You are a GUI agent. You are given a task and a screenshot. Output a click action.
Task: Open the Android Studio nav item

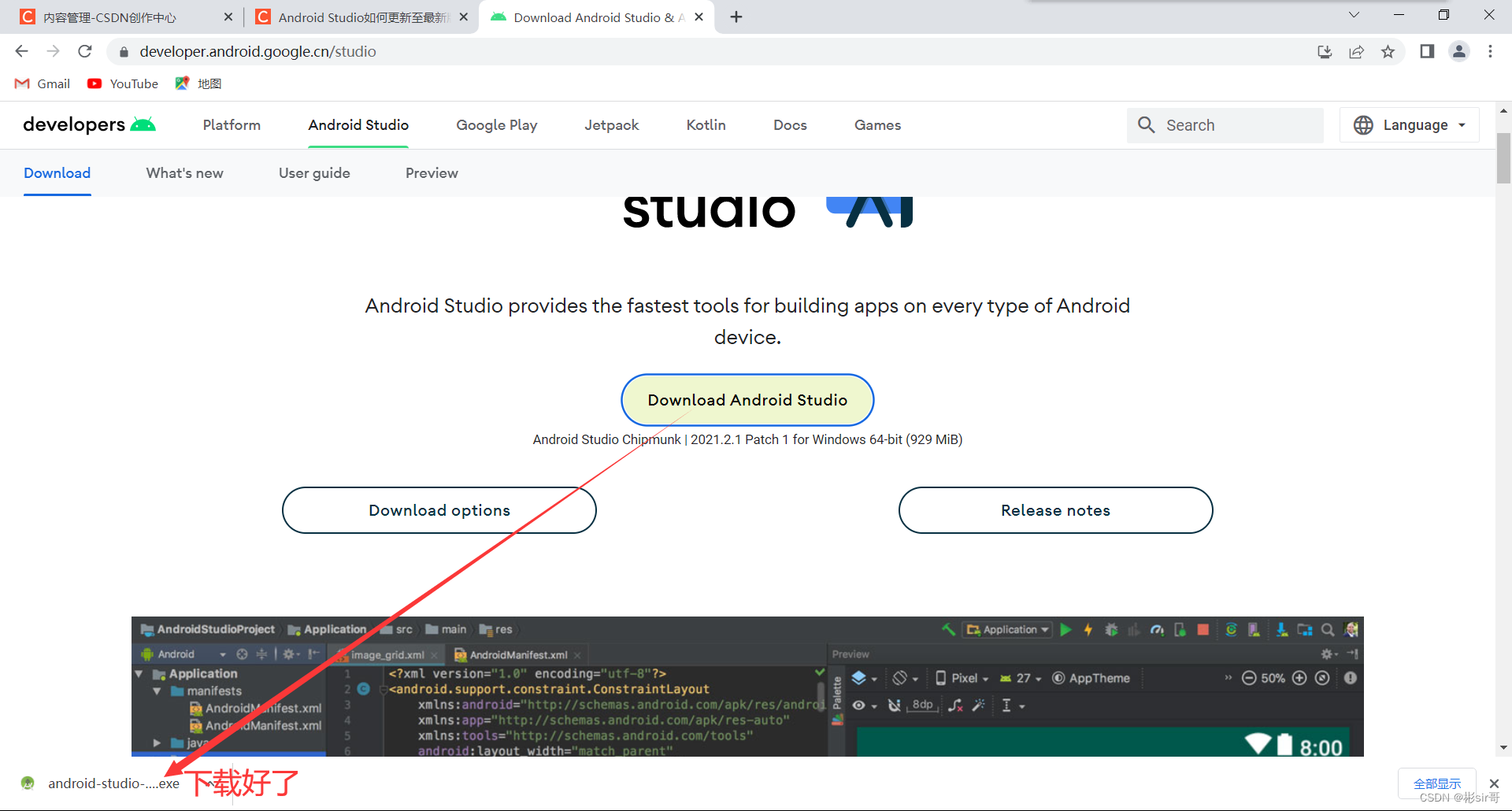pos(358,125)
